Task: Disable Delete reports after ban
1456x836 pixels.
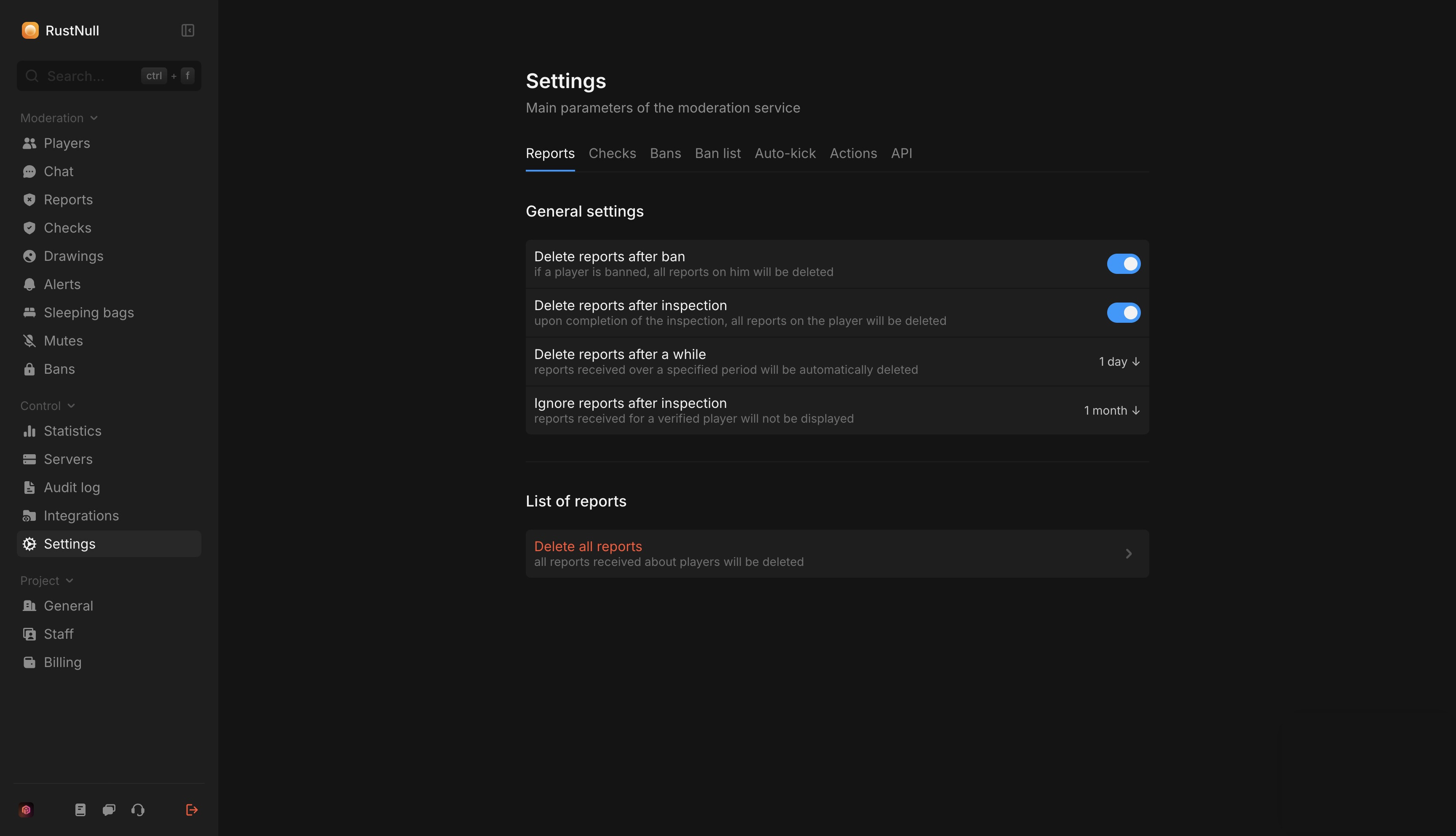Action: [1123, 263]
